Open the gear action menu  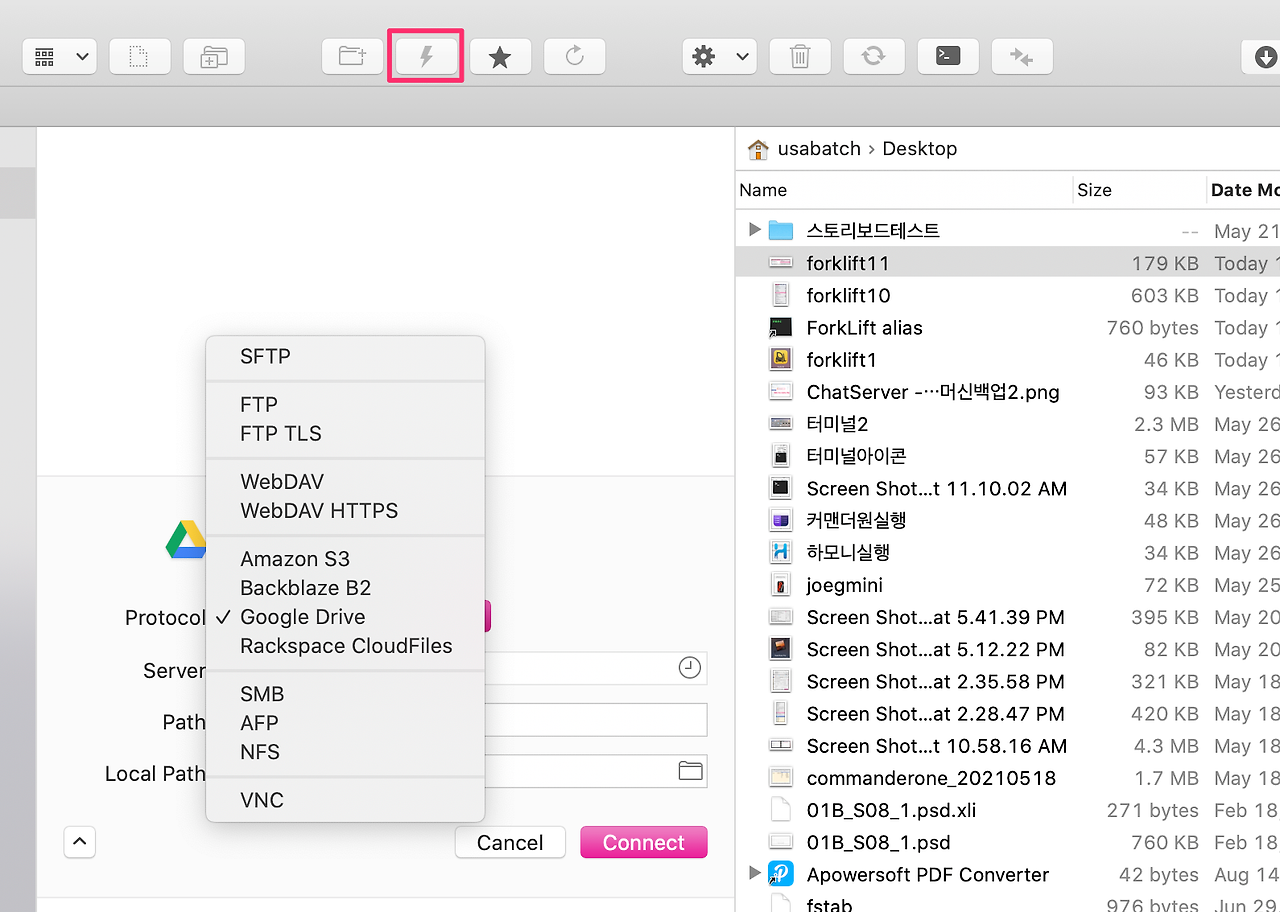tap(704, 57)
